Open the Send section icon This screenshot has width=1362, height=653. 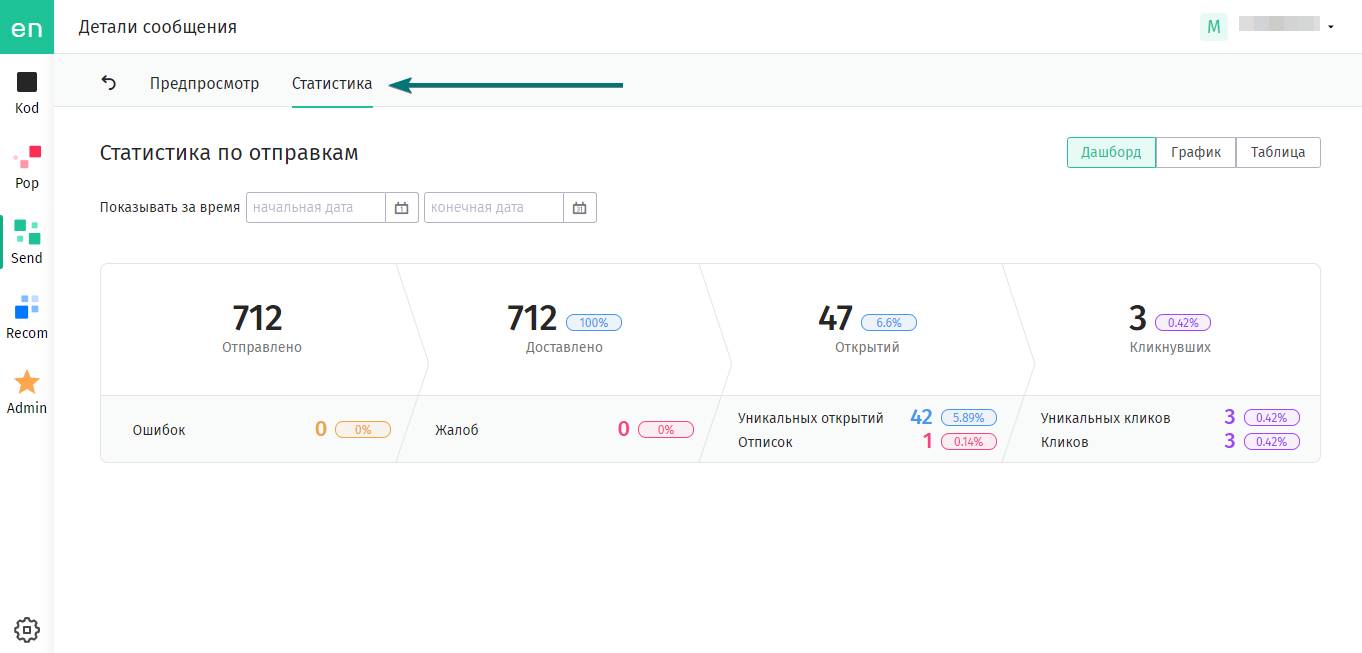point(27,232)
